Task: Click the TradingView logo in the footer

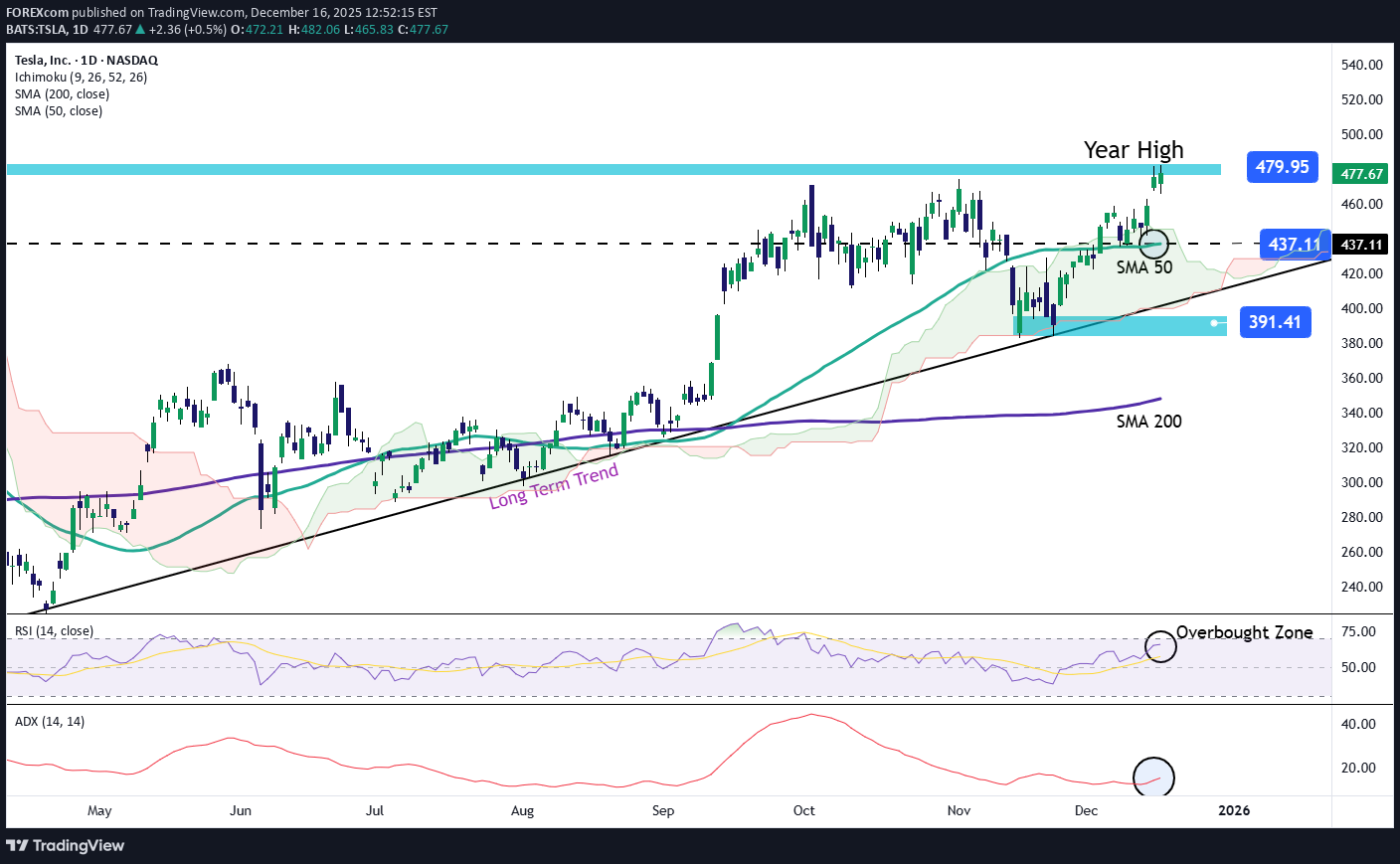Action: [66, 845]
